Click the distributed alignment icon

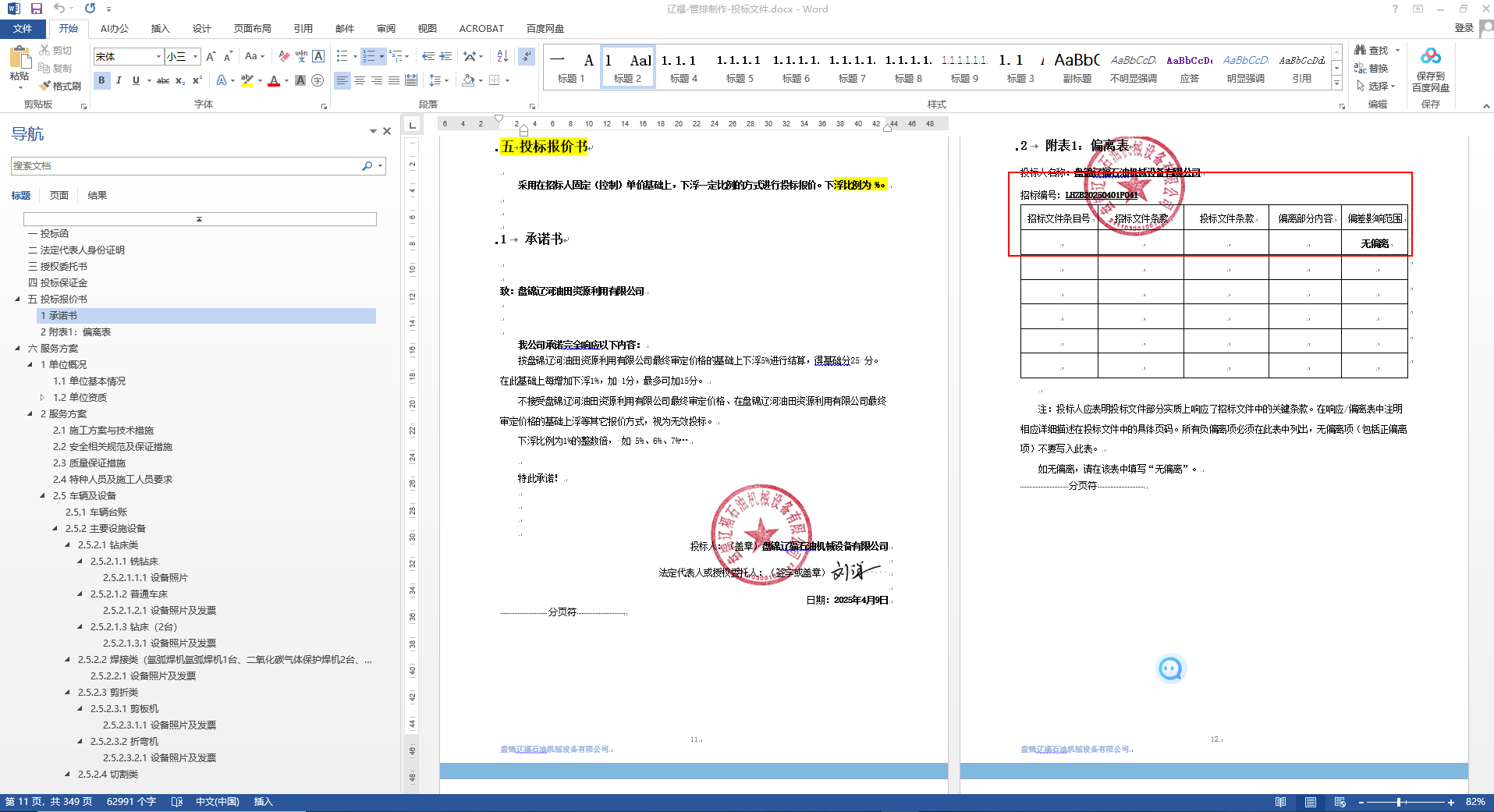tap(411, 80)
